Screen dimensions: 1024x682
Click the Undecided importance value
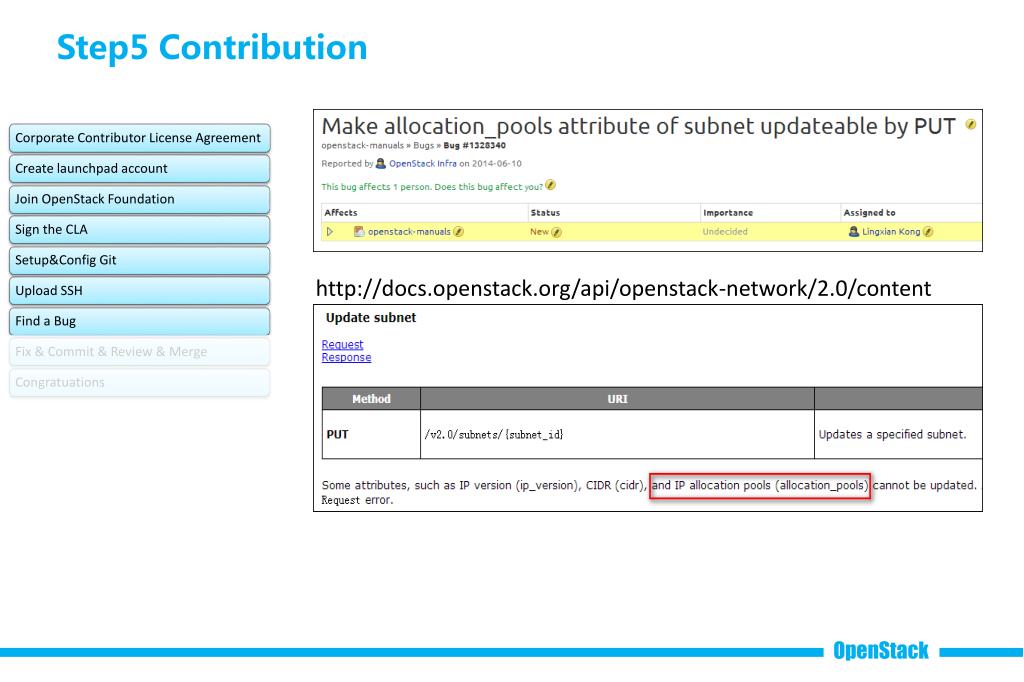click(x=725, y=231)
